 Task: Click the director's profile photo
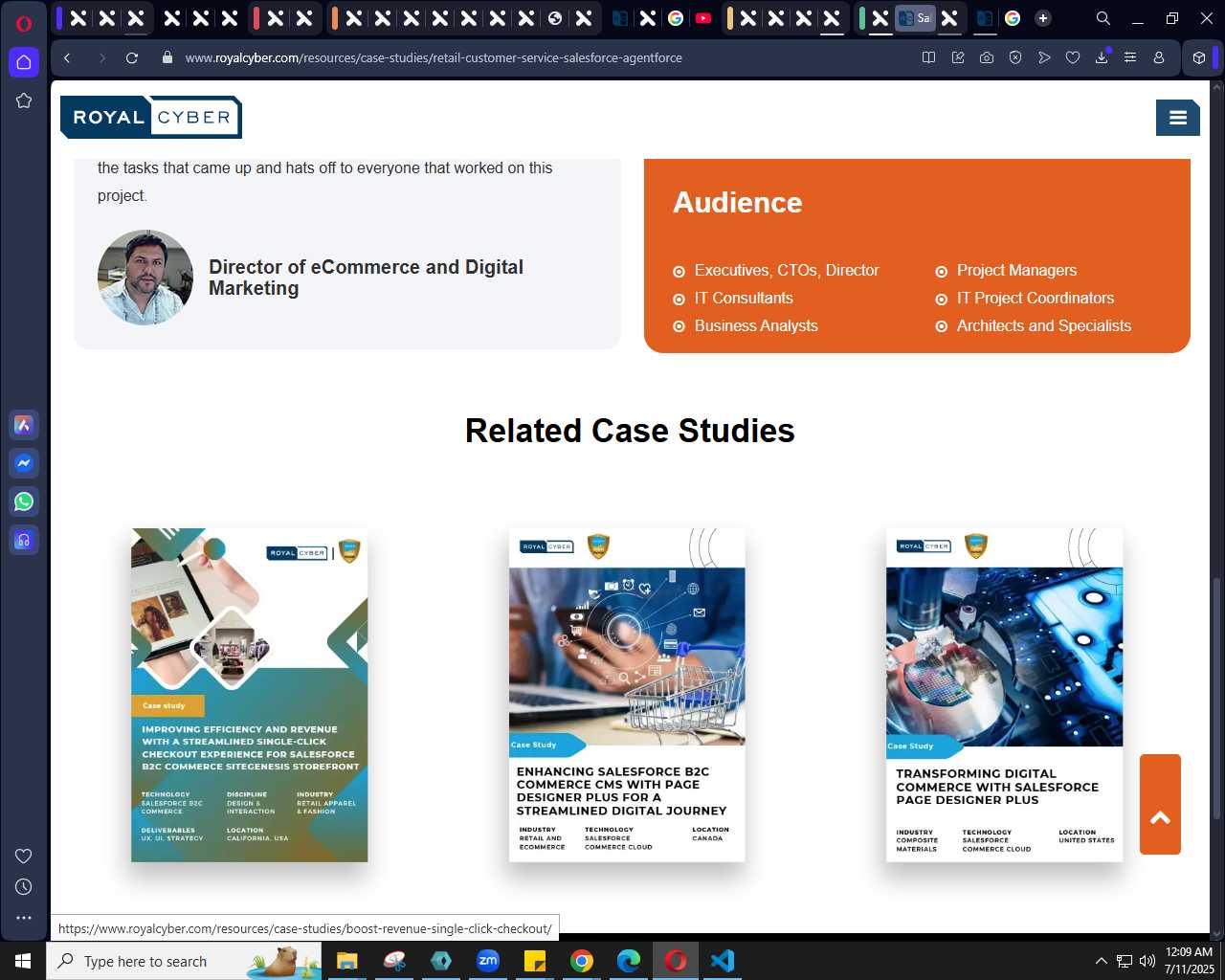(145, 278)
